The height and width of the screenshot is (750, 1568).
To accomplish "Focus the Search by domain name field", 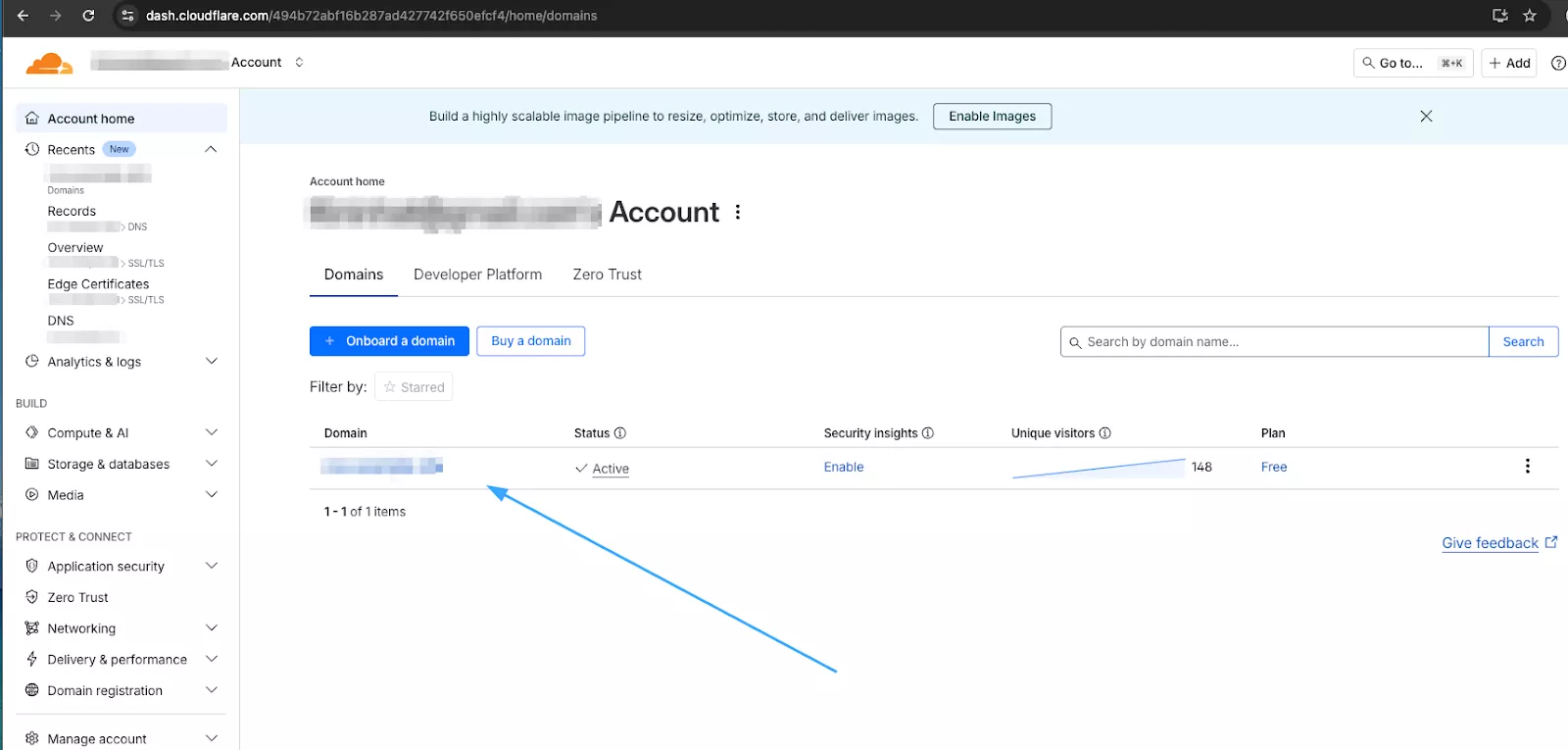I will [x=1274, y=341].
